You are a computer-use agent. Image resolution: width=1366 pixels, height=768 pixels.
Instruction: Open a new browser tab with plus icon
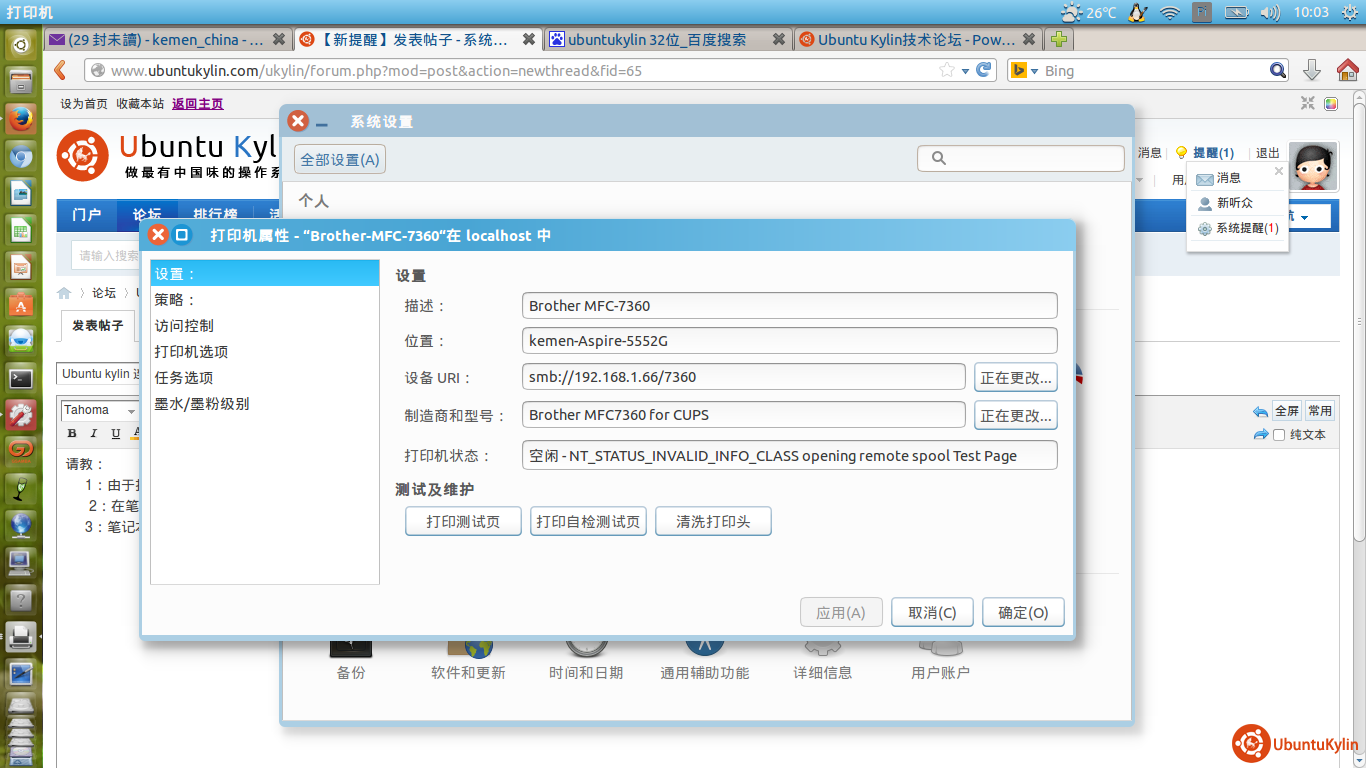tap(1057, 40)
